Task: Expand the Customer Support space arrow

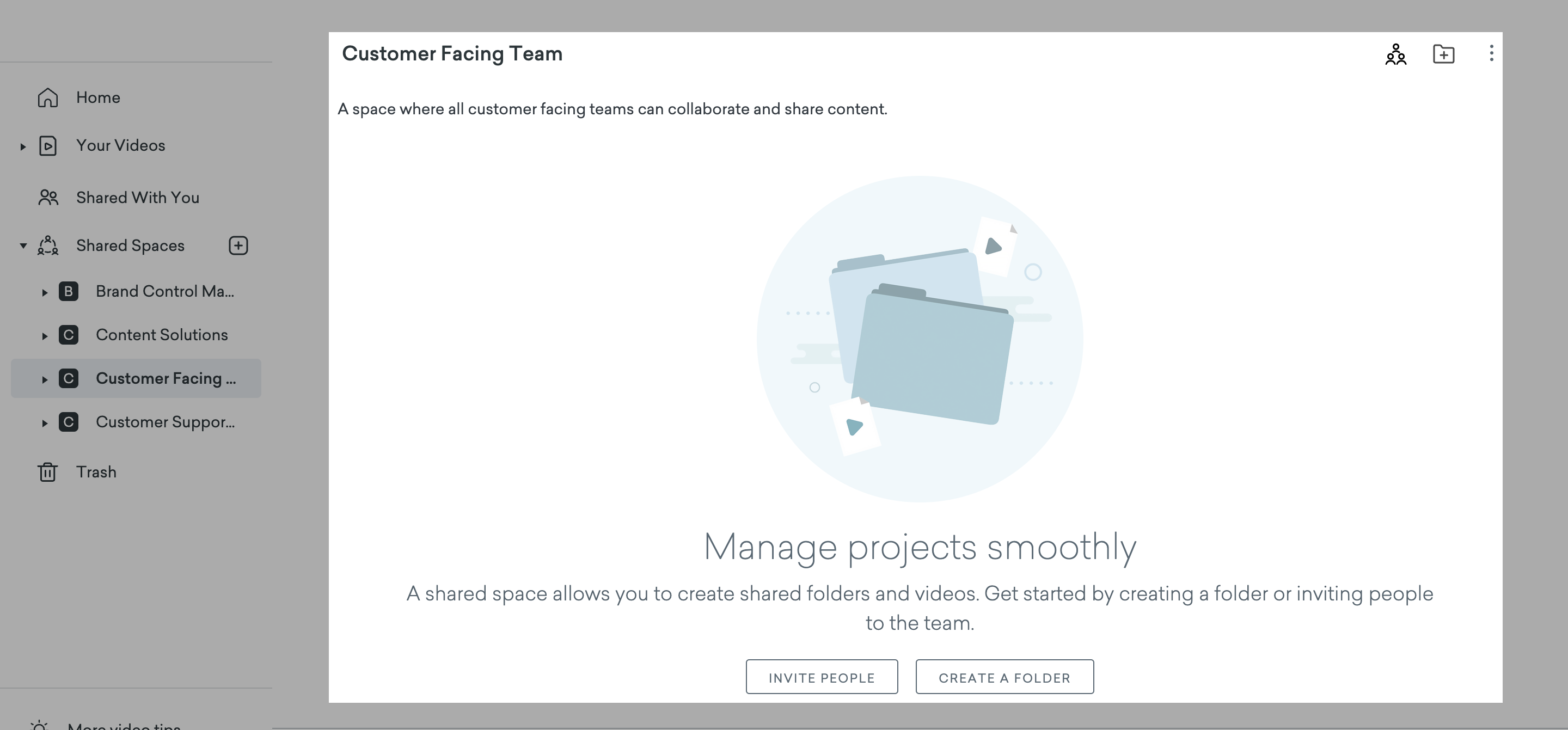Action: pyautogui.click(x=45, y=423)
